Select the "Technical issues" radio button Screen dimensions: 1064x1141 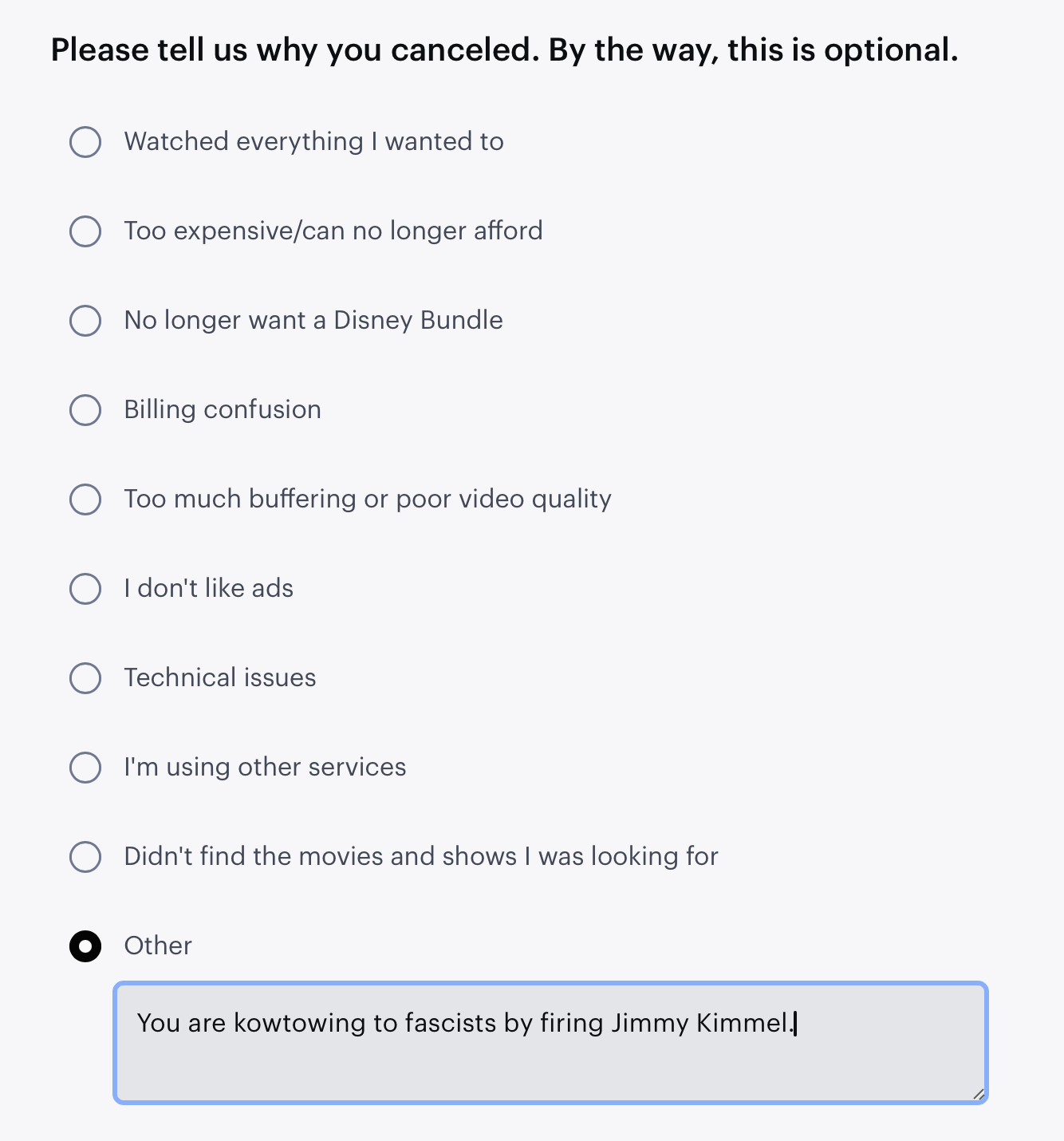[85, 678]
